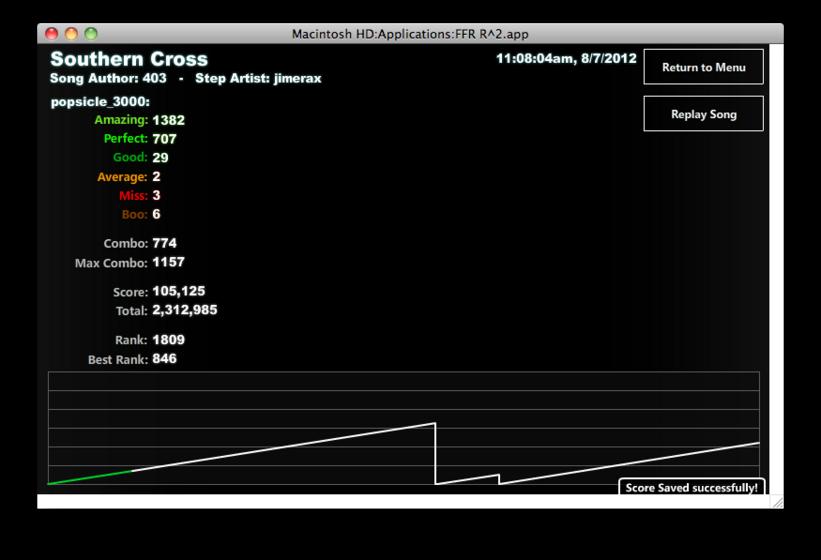Click the window title bar text
Image resolution: width=821 pixels, height=560 pixels.
point(410,34)
